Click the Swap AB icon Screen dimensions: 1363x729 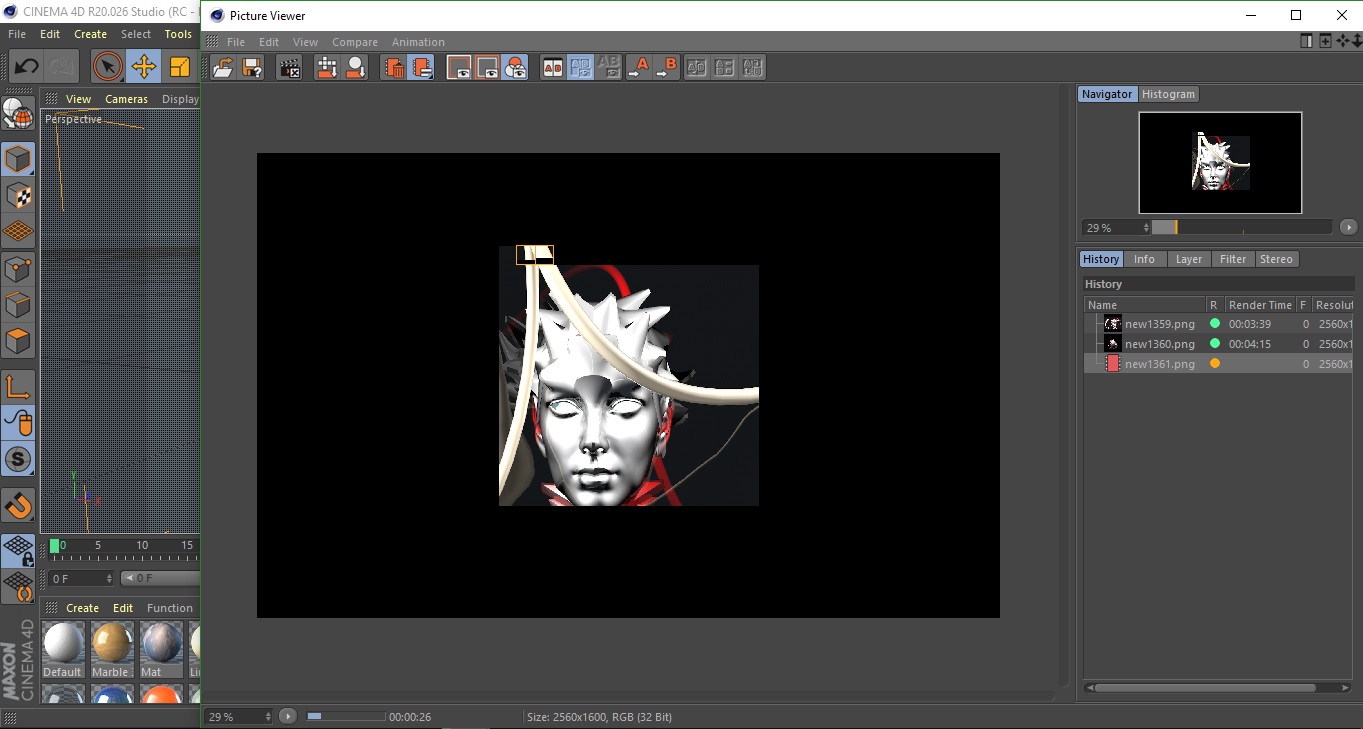pyautogui.click(x=697, y=68)
